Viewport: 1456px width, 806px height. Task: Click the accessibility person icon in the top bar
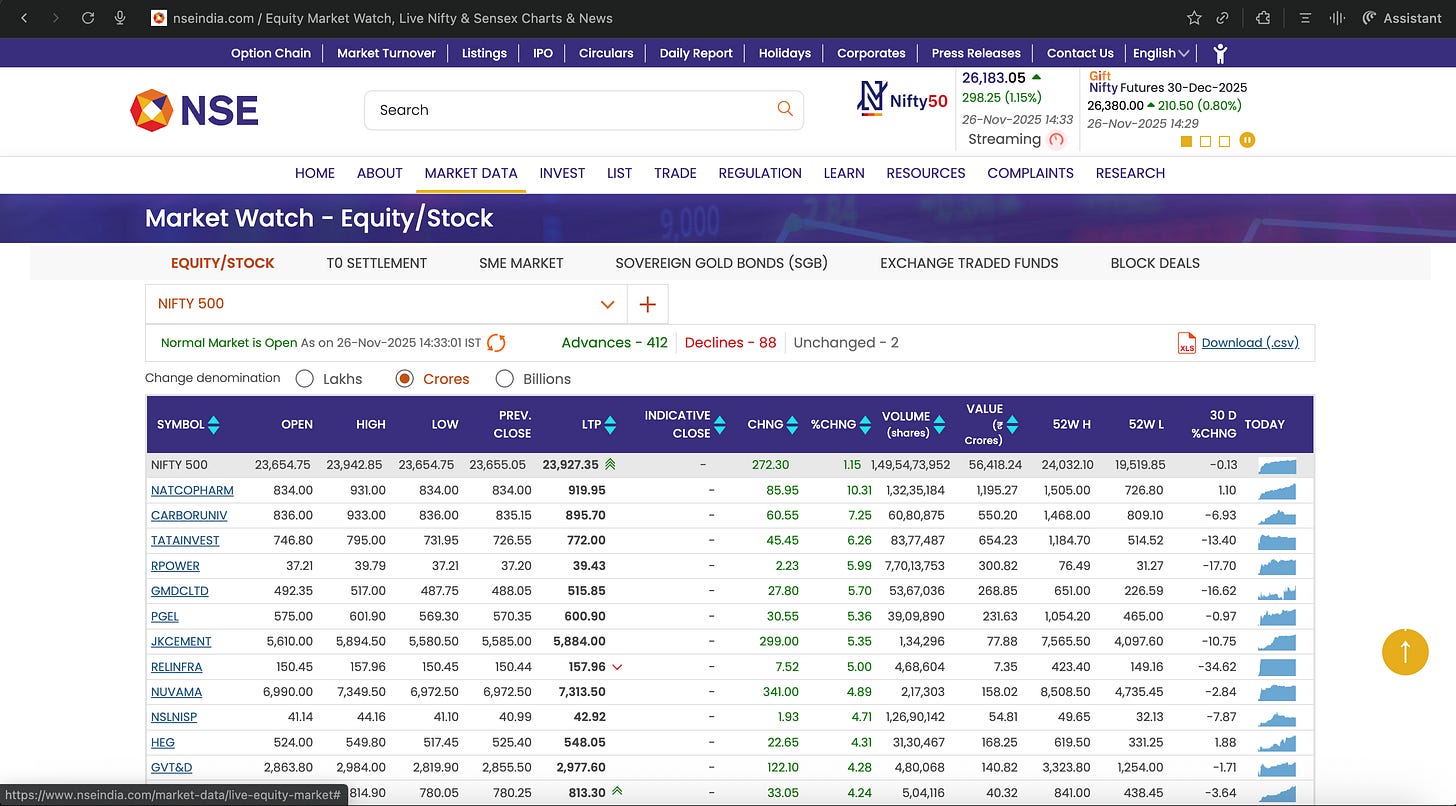tap(1219, 53)
